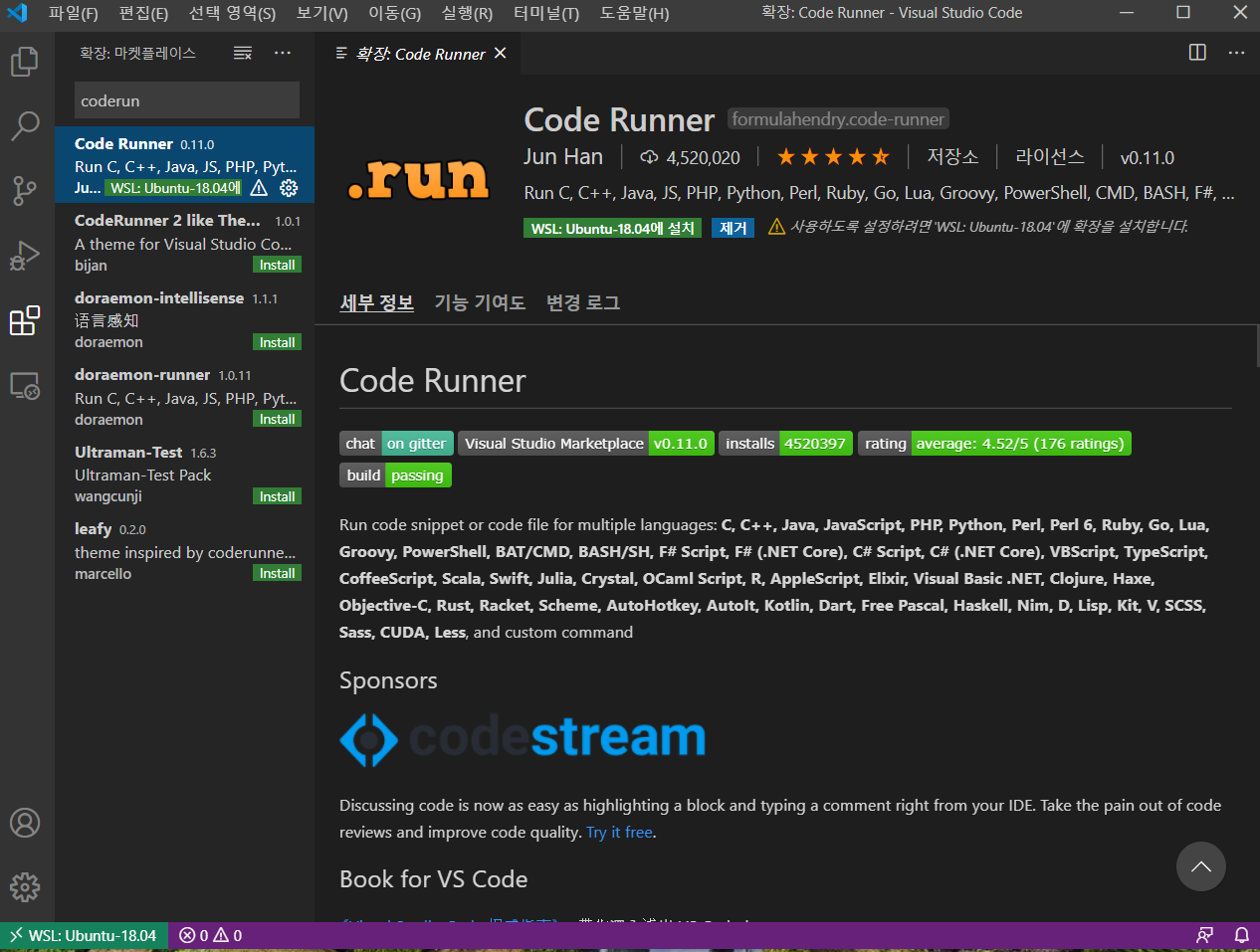Image resolution: width=1260 pixels, height=952 pixels.
Task: Switch to the 기능 기여도 tab
Action: [x=480, y=302]
